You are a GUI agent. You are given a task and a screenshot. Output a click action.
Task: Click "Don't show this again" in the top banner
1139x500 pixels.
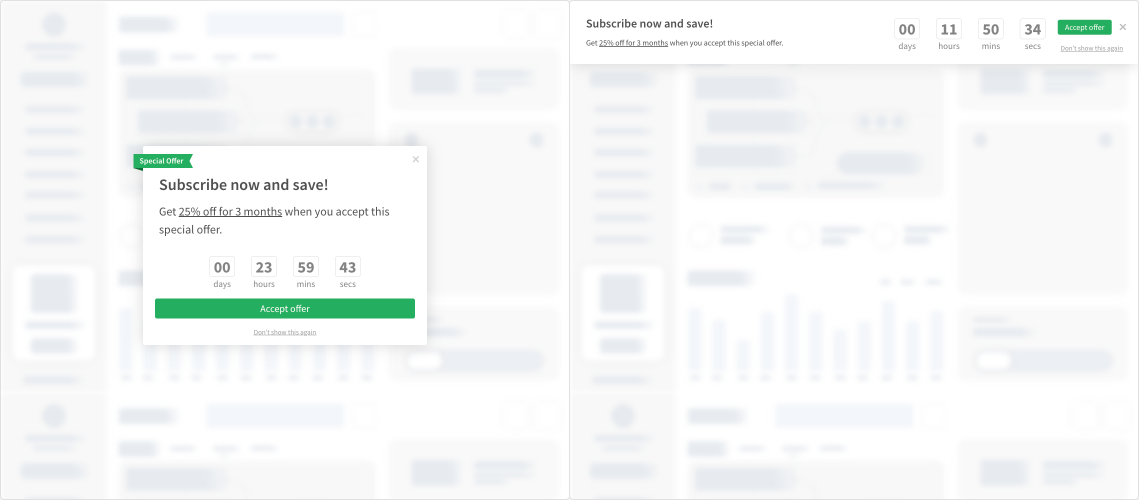pos(1091,48)
